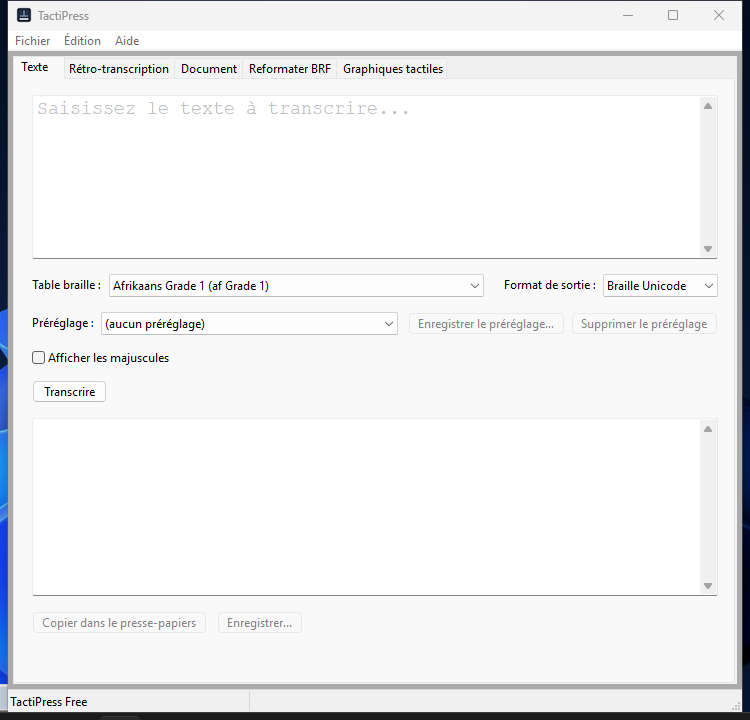750x720 pixels.
Task: Open the Document tab
Action: tap(209, 69)
